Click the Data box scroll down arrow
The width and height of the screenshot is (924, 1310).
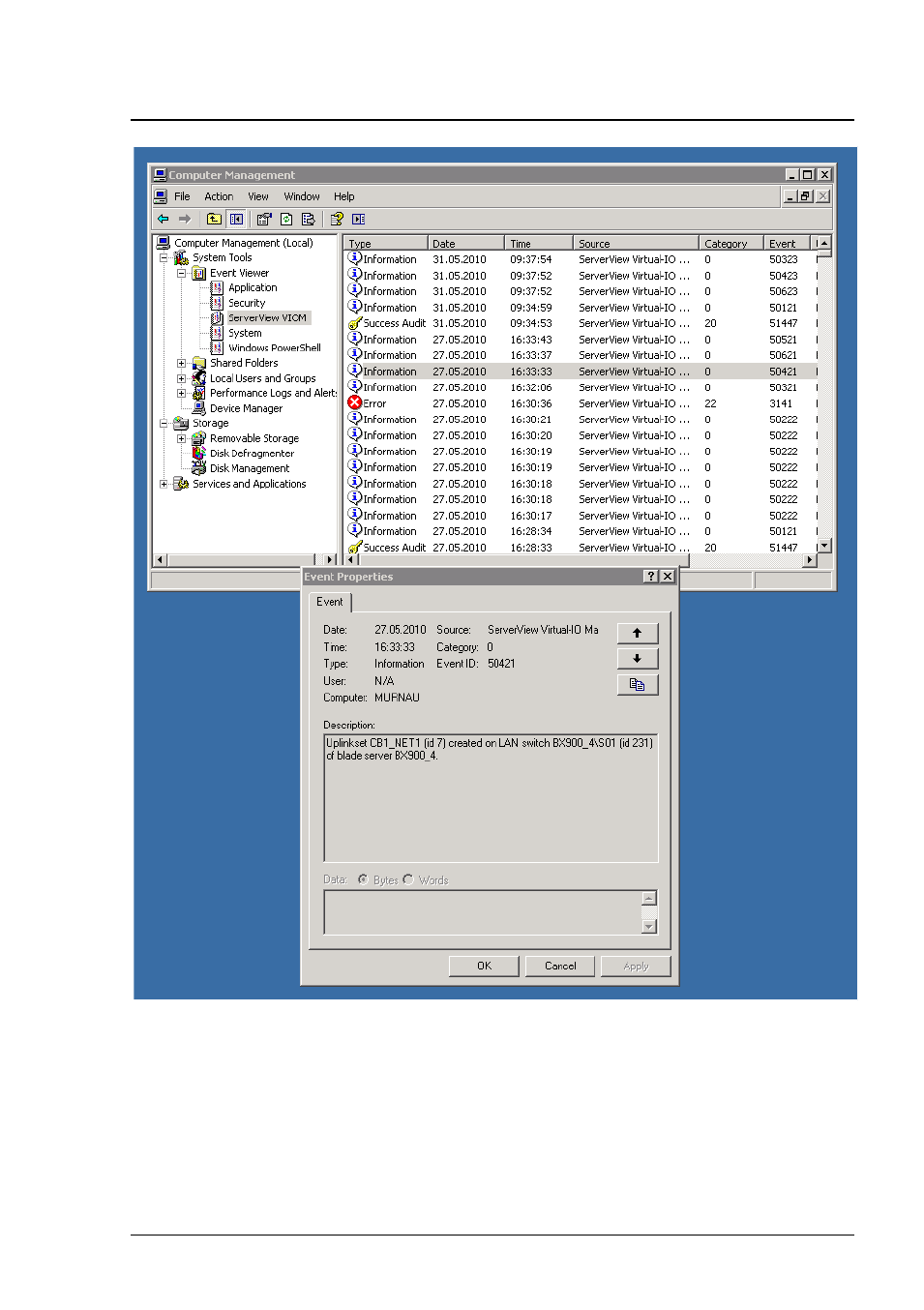click(x=649, y=927)
